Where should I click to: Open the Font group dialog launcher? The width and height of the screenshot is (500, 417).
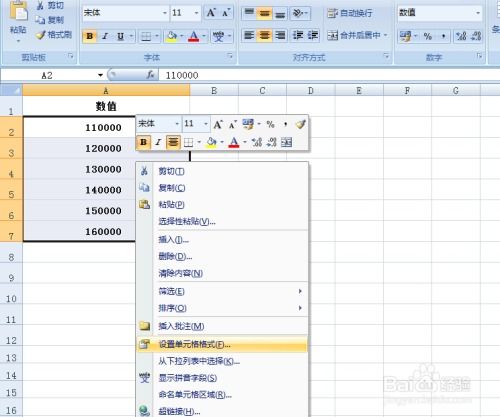point(230,56)
